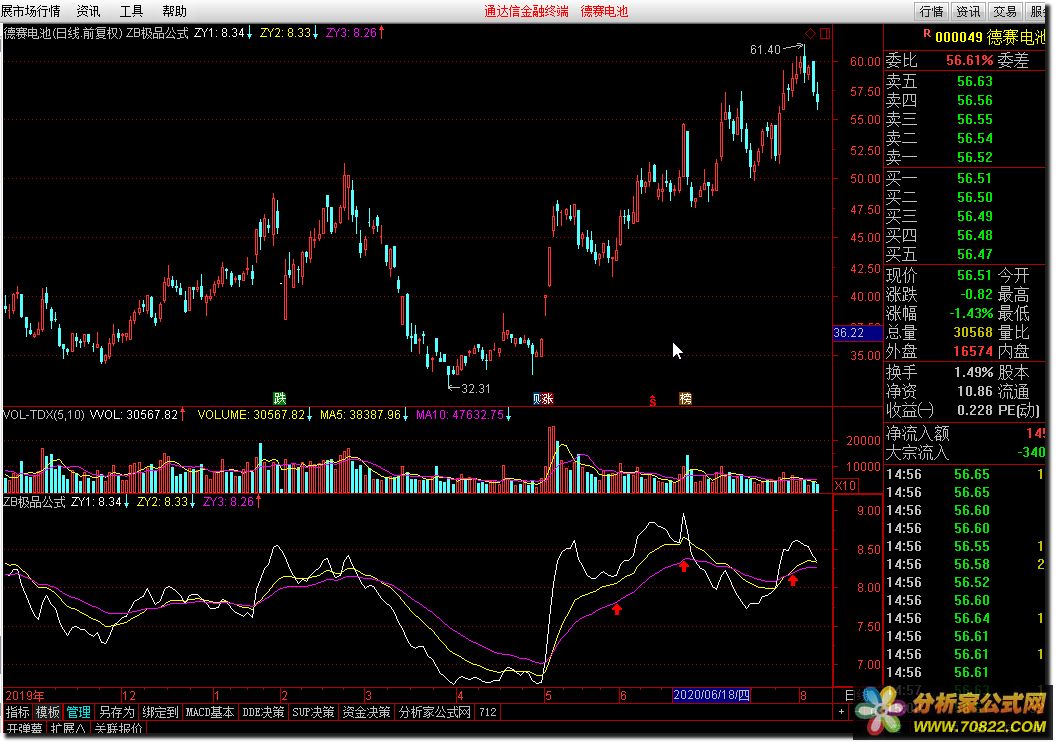Screen dimensions: 1055x742
Task: Click the 收益(一) 0.228 row
Action: pyautogui.click(x=939, y=410)
